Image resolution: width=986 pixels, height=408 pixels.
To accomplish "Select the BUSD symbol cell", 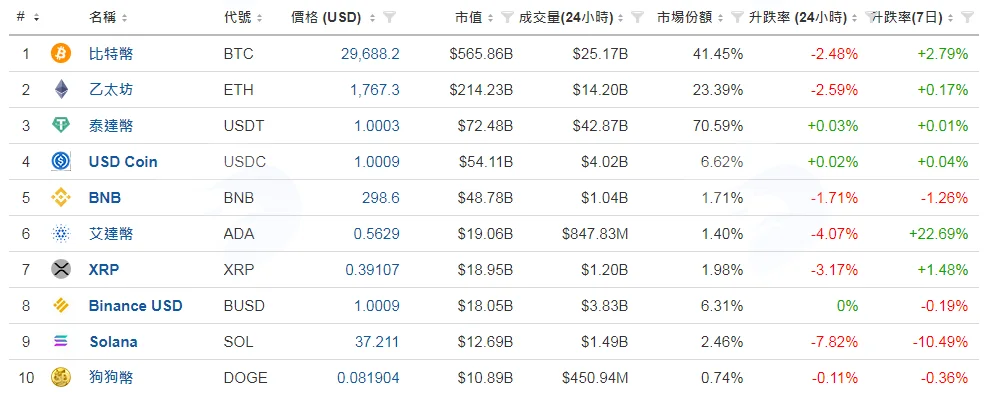I will click(x=244, y=306).
